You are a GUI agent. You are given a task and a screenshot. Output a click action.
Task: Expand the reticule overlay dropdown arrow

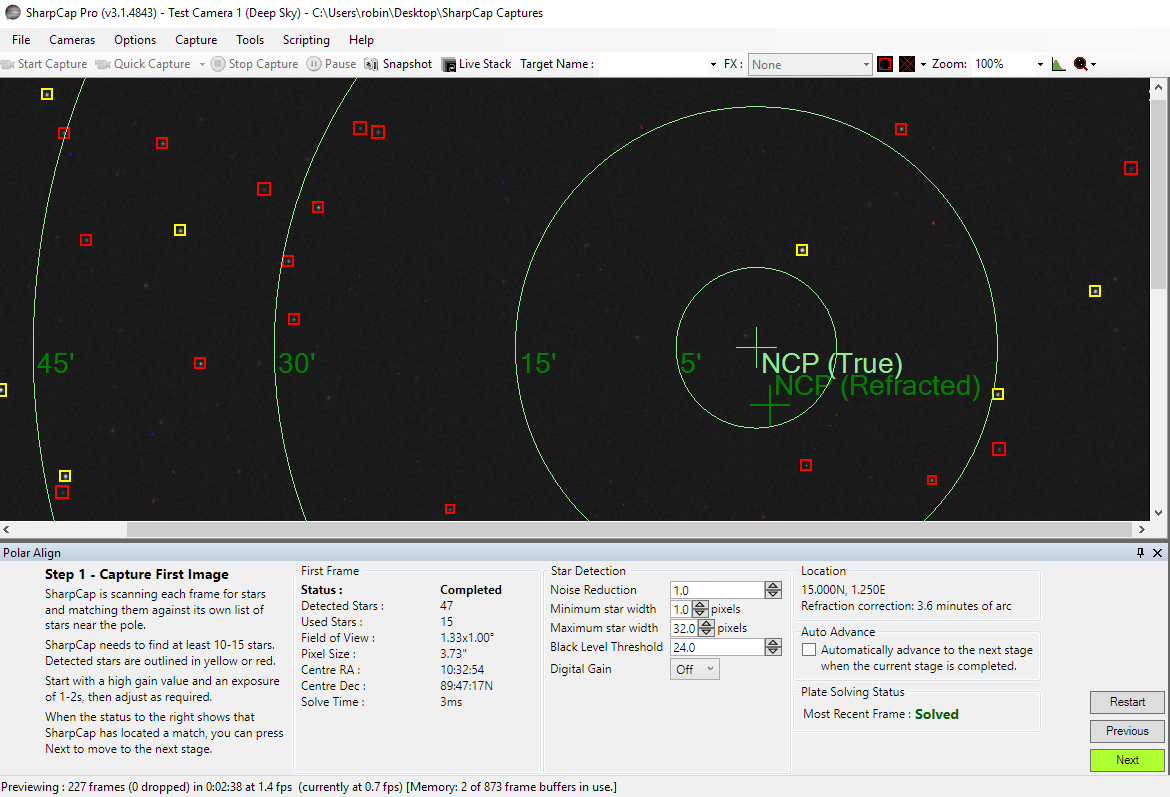tap(923, 64)
